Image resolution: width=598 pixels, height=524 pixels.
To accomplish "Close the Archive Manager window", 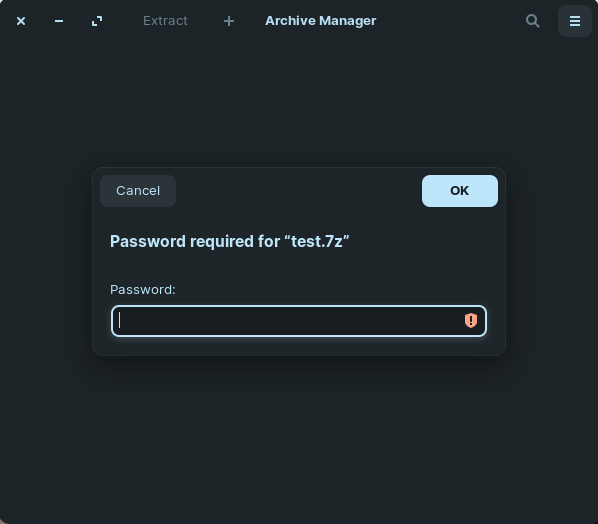I will [21, 21].
